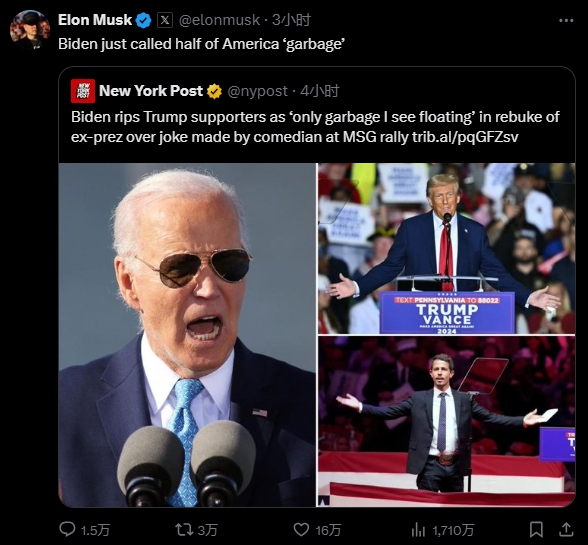Image resolution: width=588 pixels, height=545 pixels.
Task: Open the large Biden photo with sunglasses
Action: 188,335
